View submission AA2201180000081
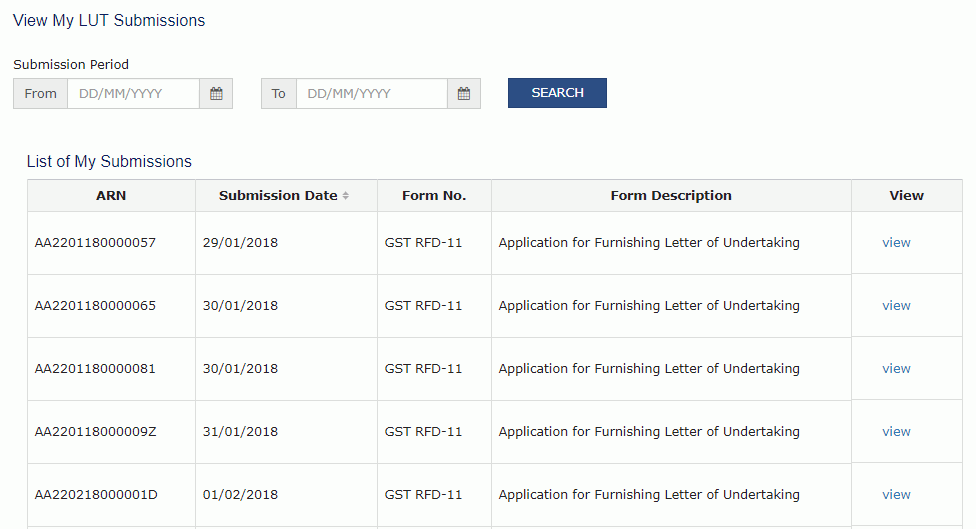This screenshot has height=529, width=976. 896,368
